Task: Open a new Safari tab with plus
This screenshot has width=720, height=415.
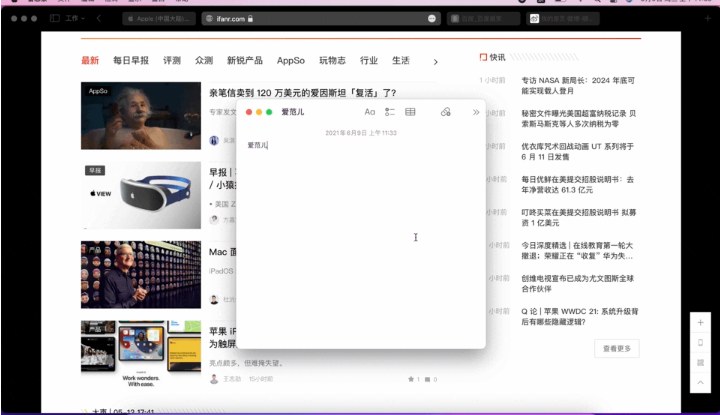Action: 708,18
